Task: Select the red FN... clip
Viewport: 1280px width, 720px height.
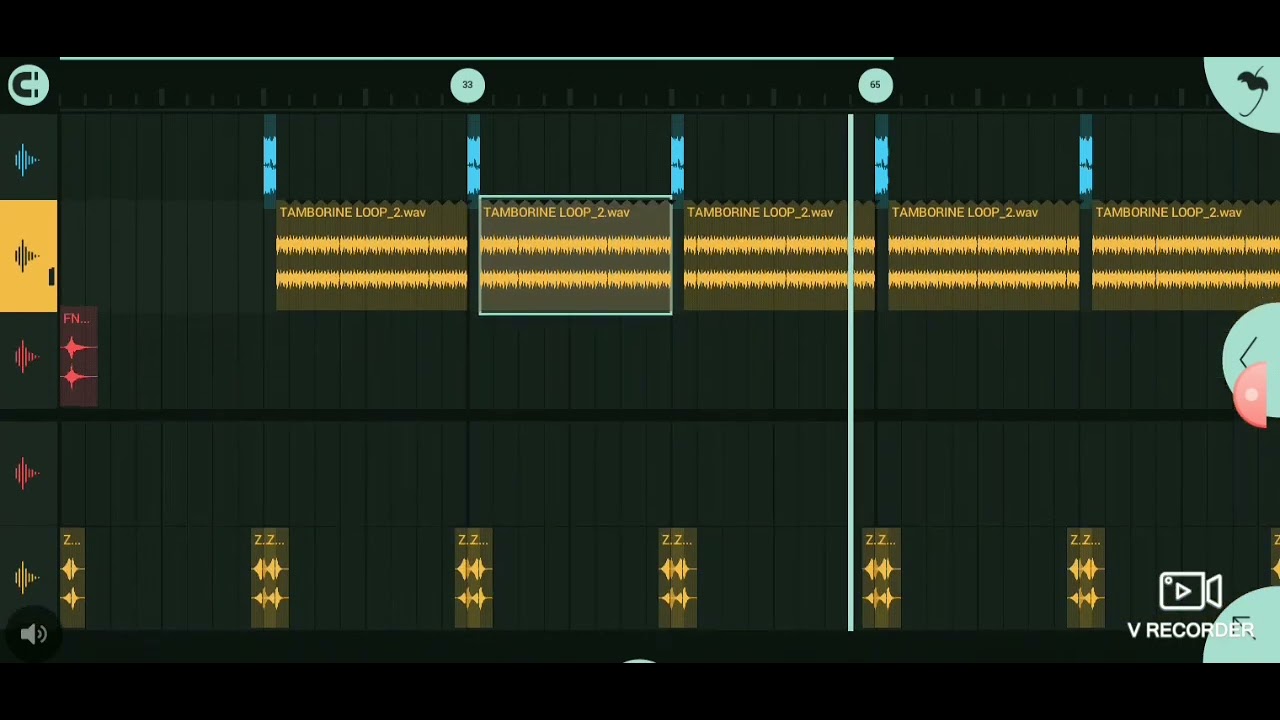Action: click(x=79, y=357)
